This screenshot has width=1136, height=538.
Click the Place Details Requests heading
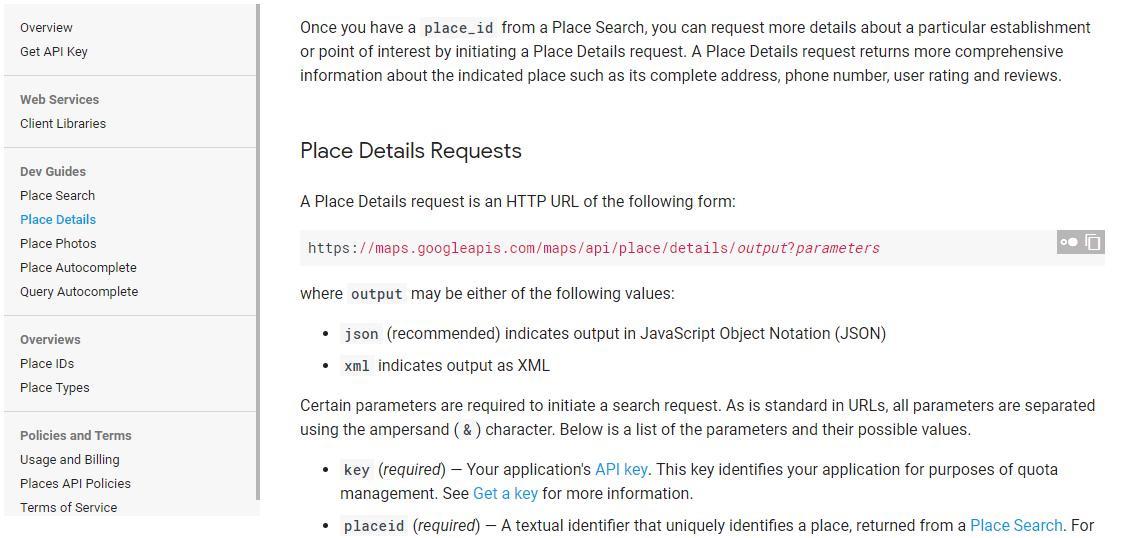pyautogui.click(x=411, y=151)
